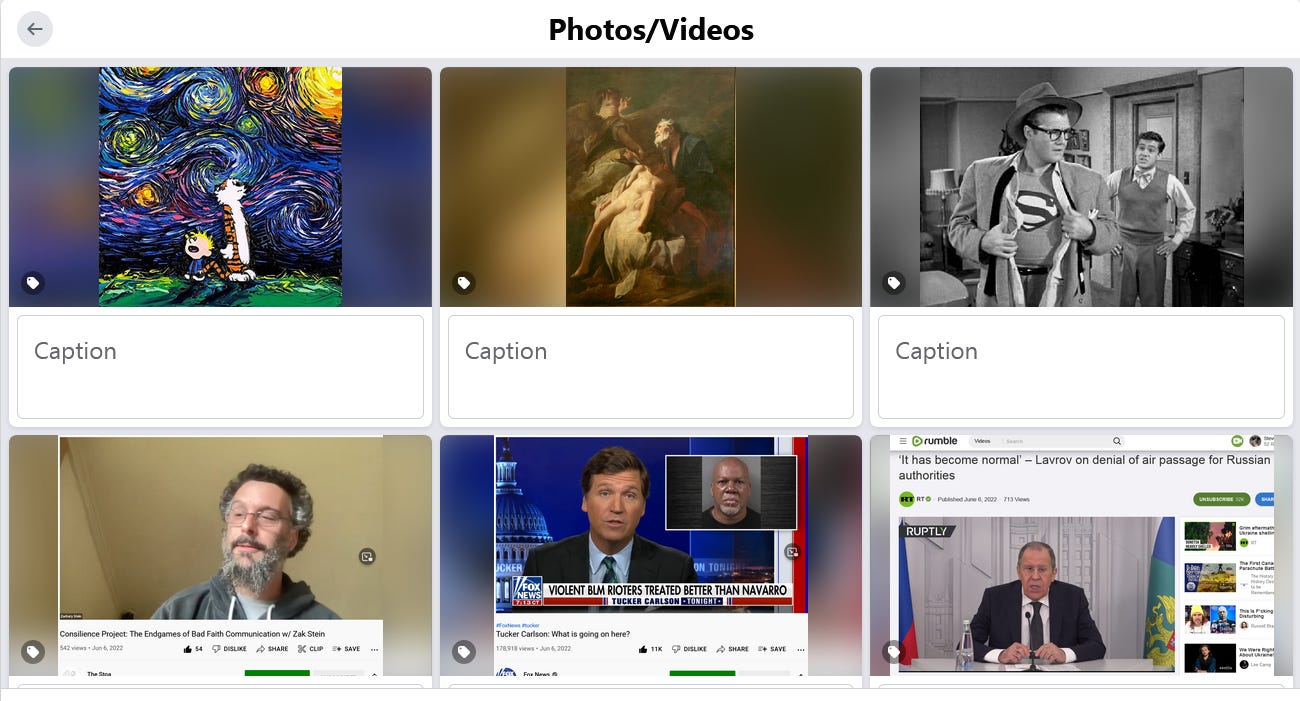This screenshot has height=701, width=1300.
Task: Tag the classical angel painting photo
Action: click(x=463, y=283)
